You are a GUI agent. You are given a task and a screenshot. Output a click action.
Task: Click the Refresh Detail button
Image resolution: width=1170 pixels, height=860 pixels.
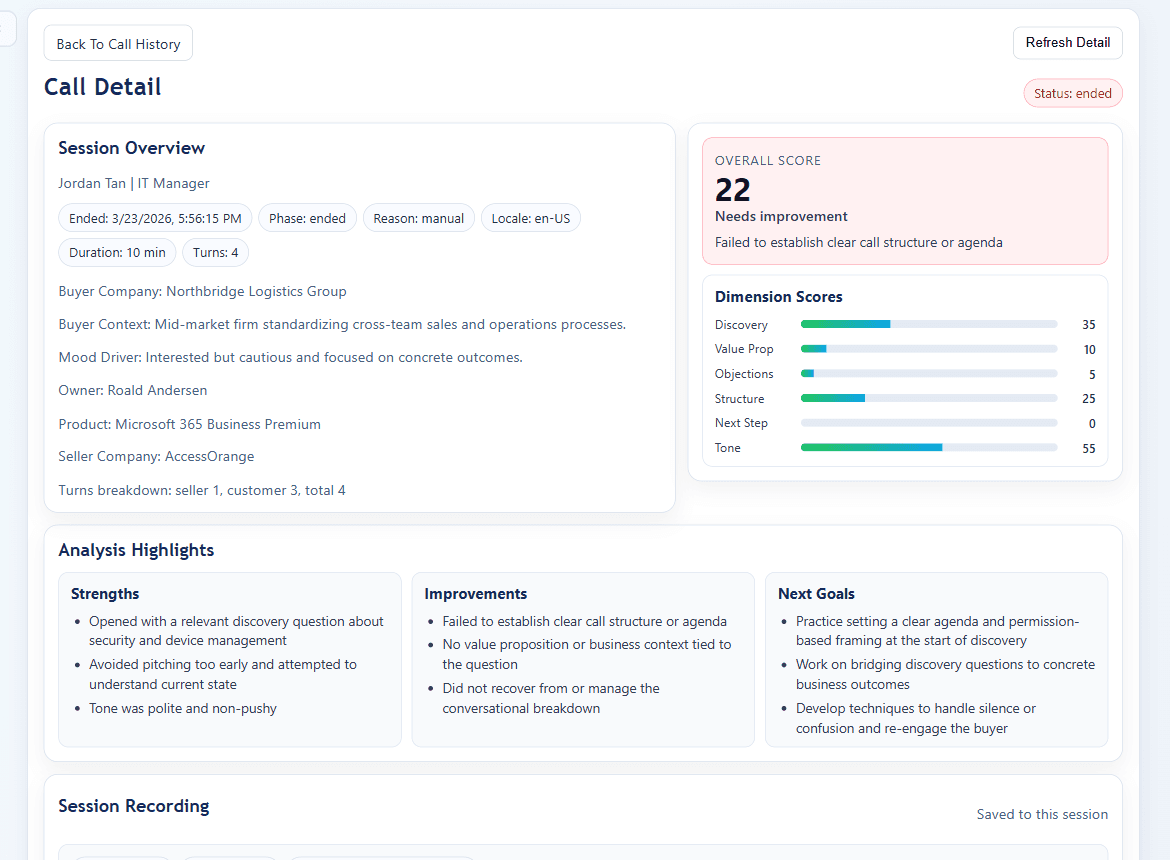click(x=1067, y=43)
